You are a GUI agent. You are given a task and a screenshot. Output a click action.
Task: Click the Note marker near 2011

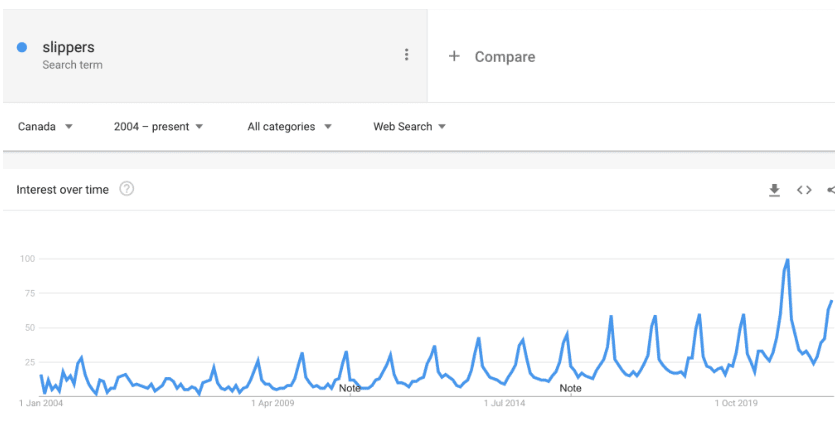pos(349,388)
